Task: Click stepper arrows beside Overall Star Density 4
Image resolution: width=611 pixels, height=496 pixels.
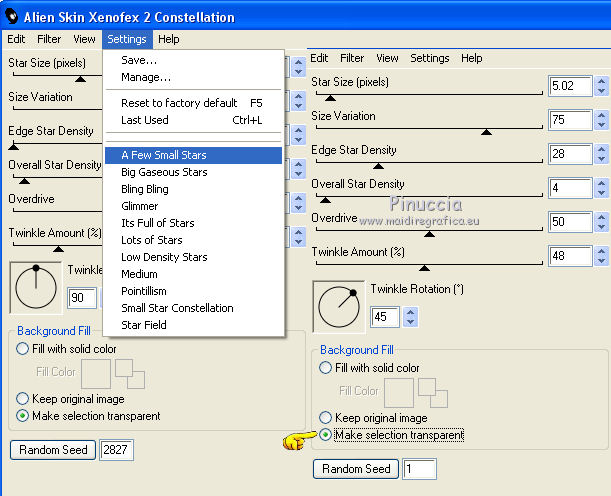Action: click(x=602, y=188)
